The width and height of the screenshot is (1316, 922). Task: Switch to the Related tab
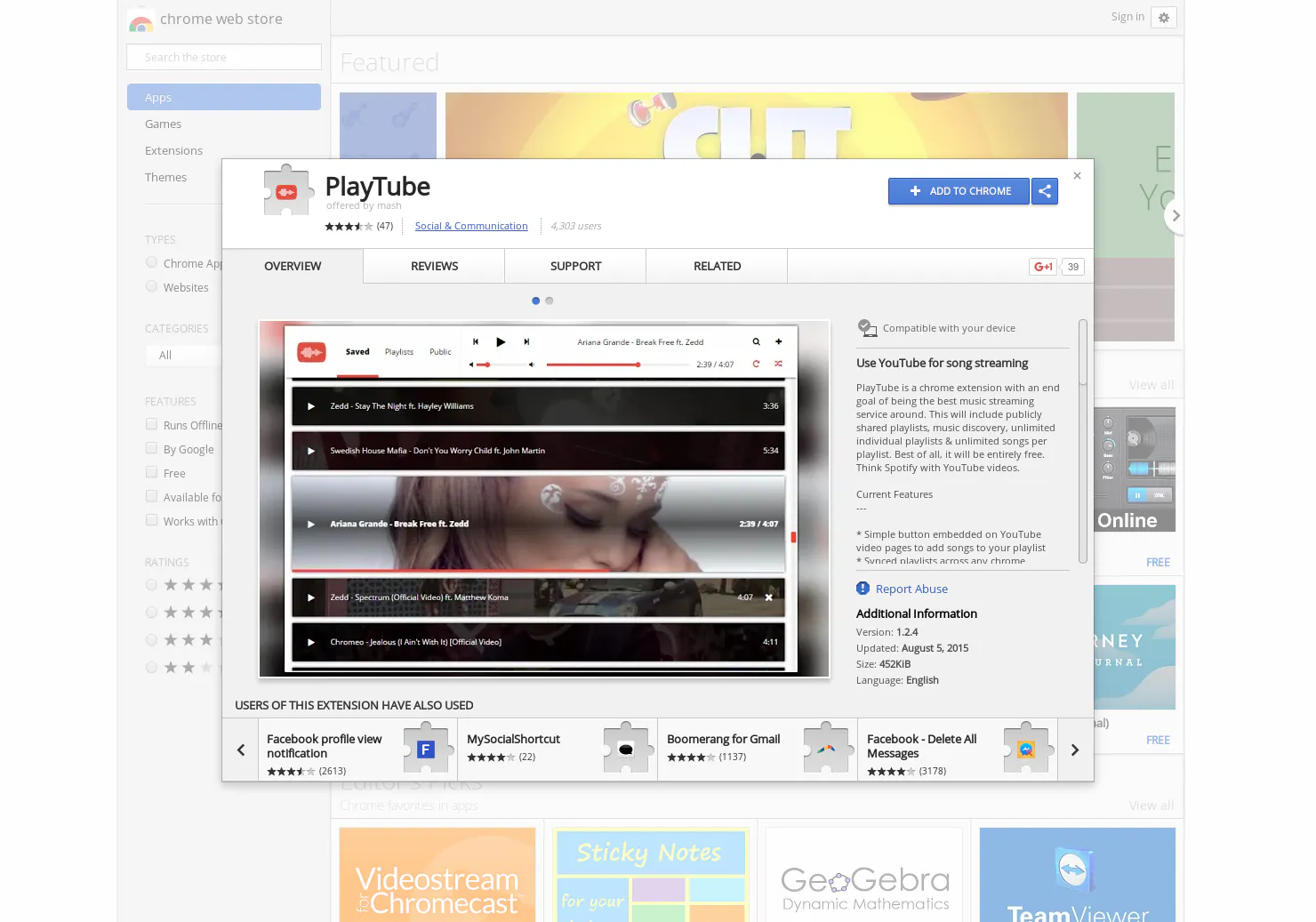tap(717, 266)
